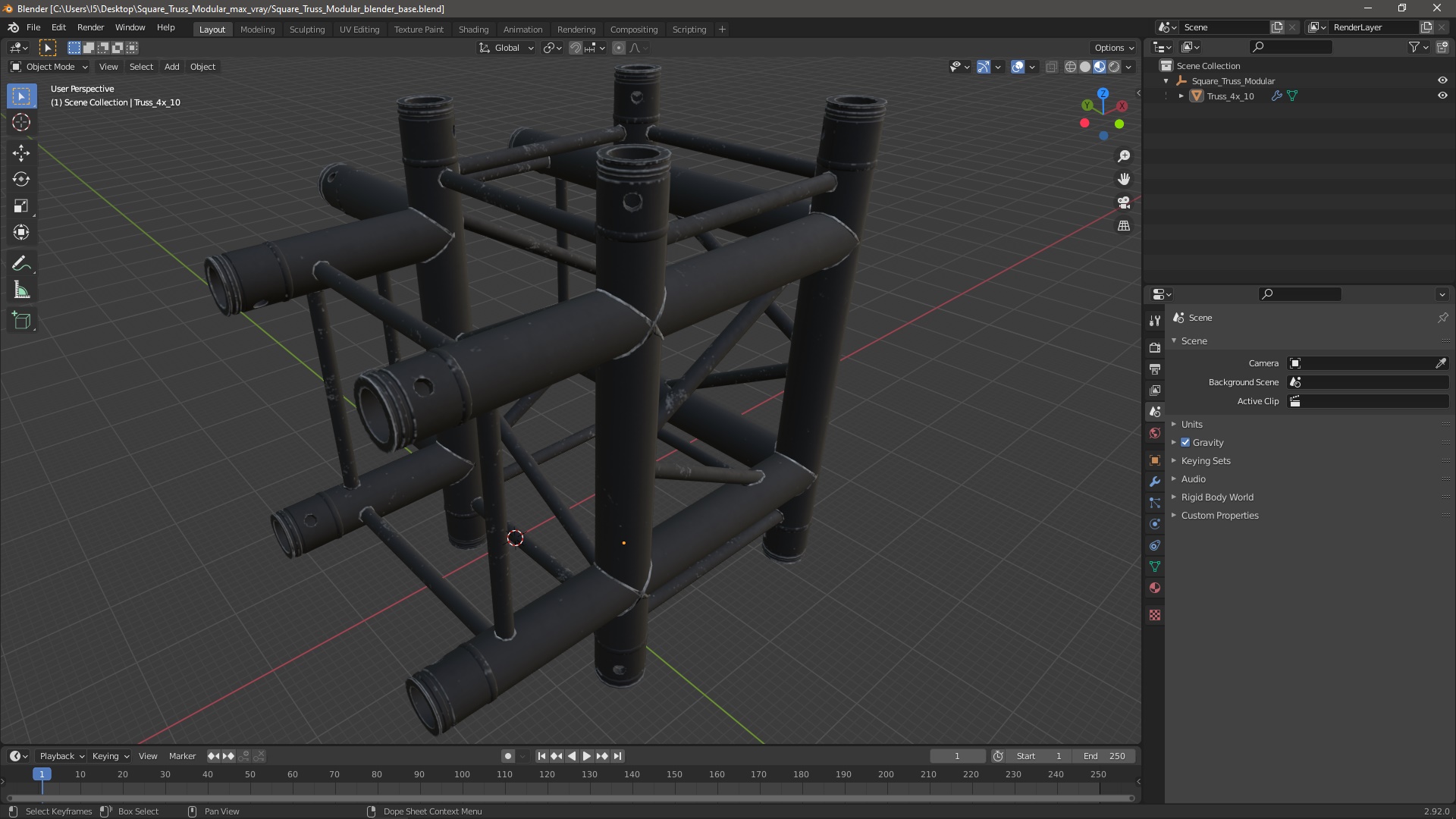Open the timeline Playback popover
The height and width of the screenshot is (819, 1456).
tap(61, 756)
